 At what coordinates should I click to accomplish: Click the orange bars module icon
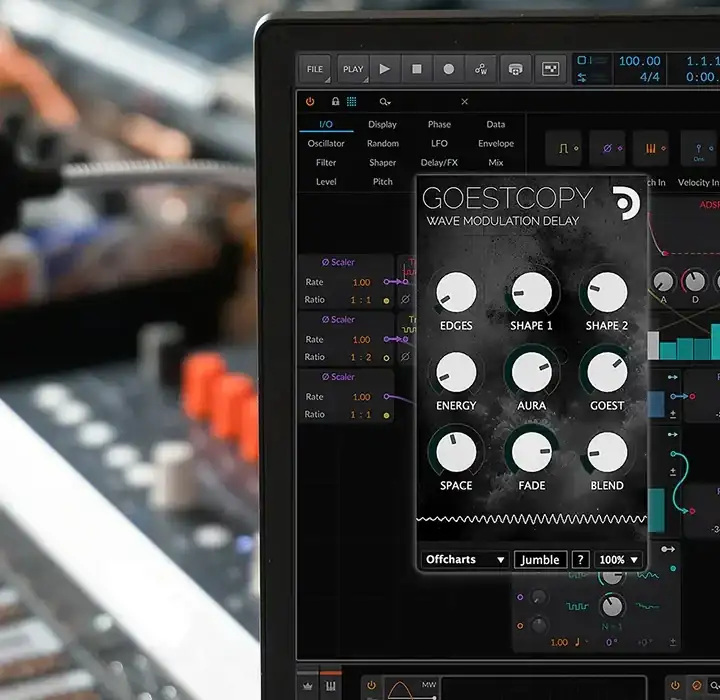pos(651,148)
